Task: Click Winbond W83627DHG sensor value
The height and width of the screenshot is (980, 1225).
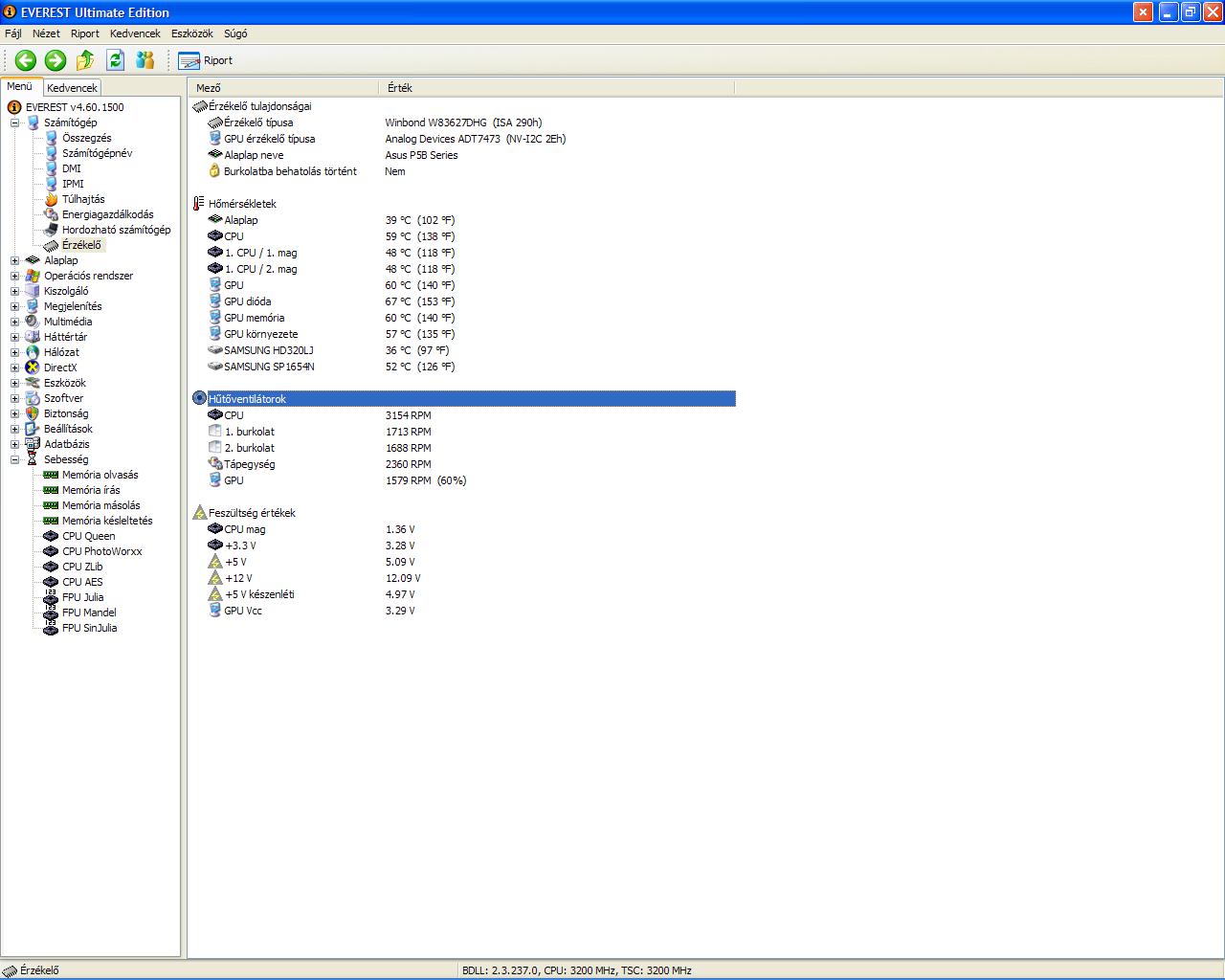Action: point(463,122)
